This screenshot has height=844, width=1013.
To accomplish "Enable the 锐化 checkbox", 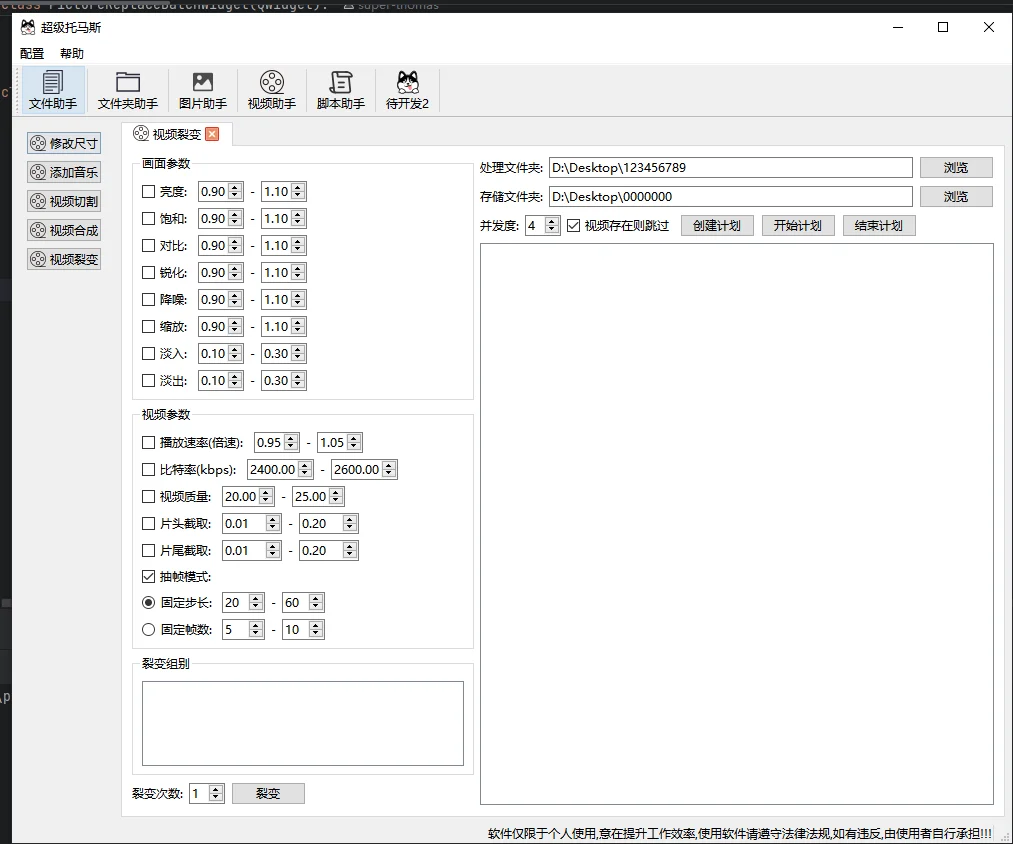I will (149, 273).
